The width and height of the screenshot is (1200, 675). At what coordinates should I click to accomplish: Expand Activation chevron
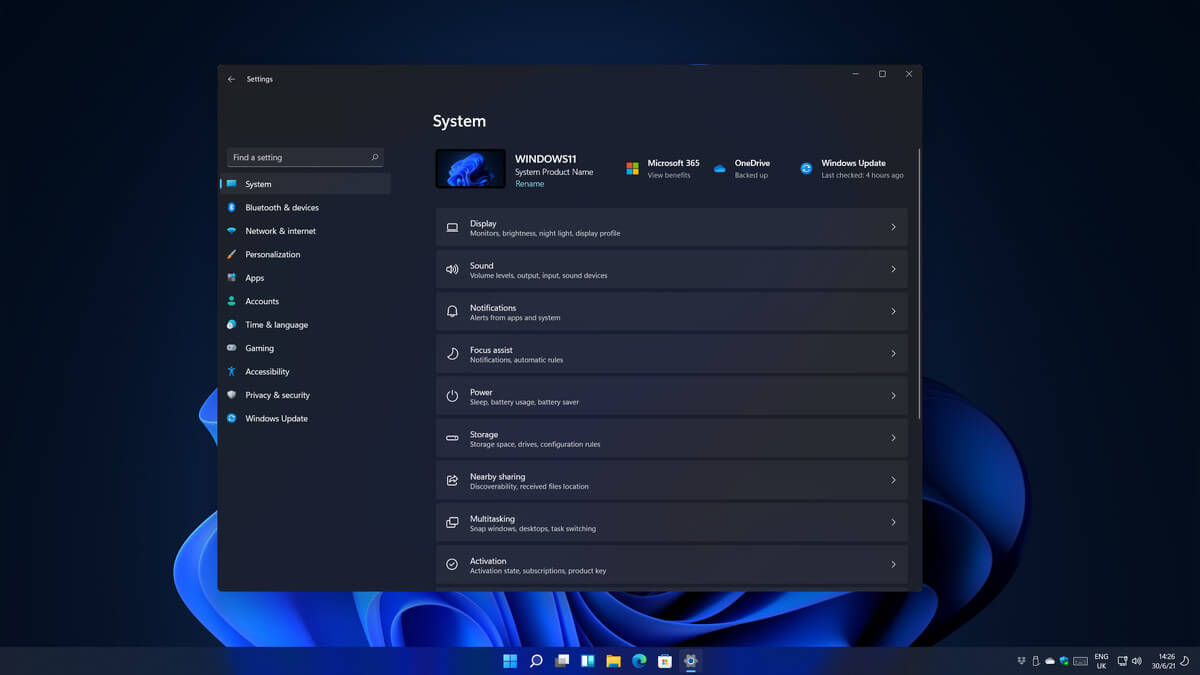(893, 565)
